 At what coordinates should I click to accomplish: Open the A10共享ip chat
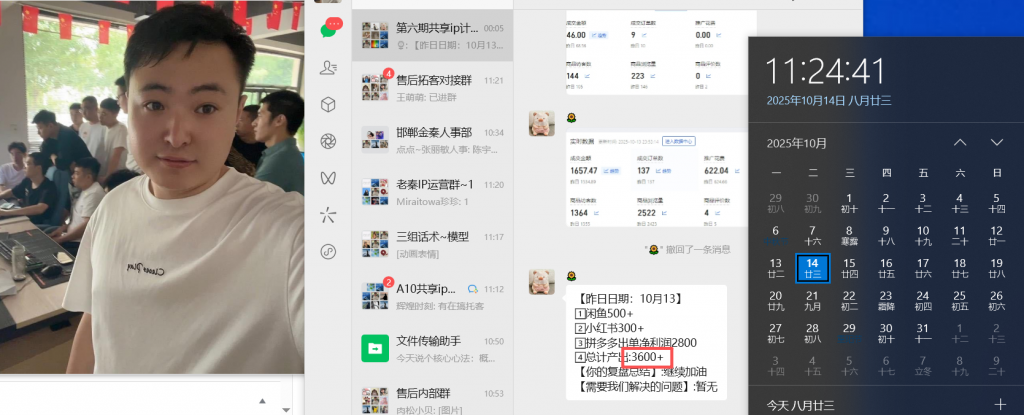coord(432,296)
